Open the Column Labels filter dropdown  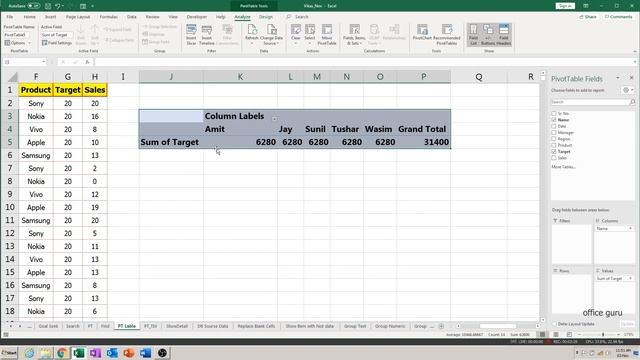(274, 119)
